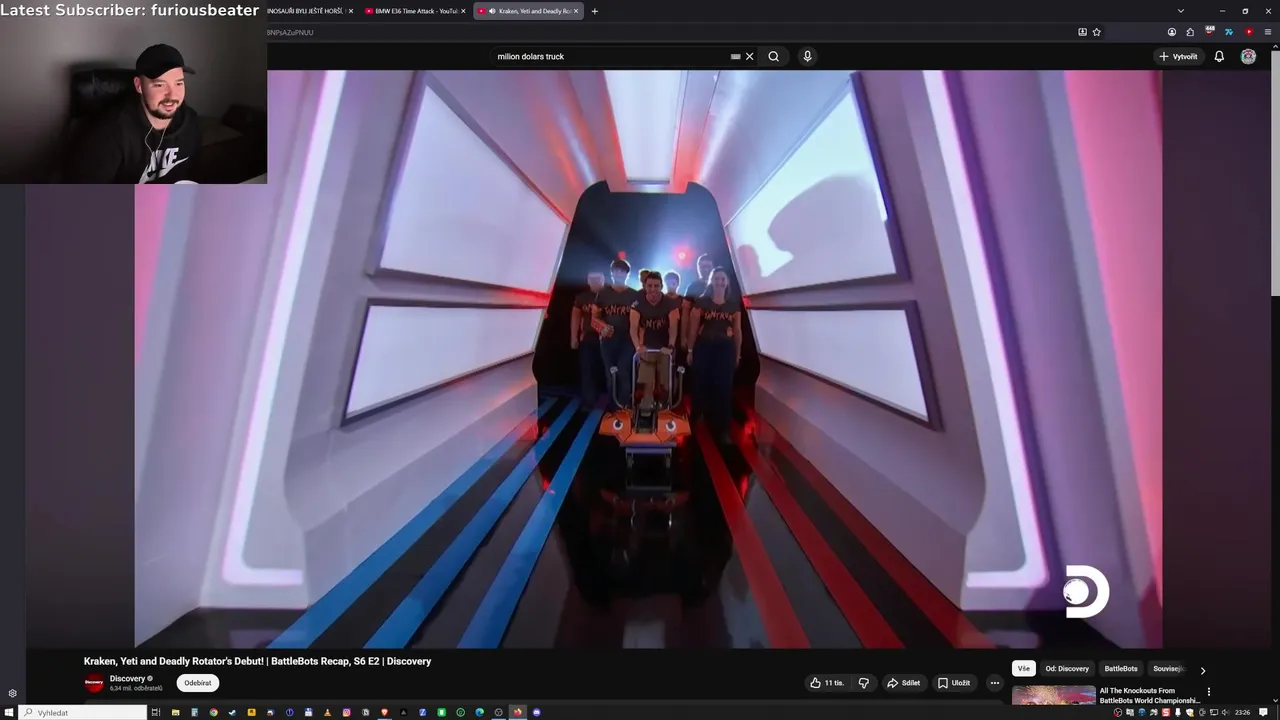Open Task View on the taskbar
Image resolution: width=1280 pixels, height=720 pixels.
point(156,712)
